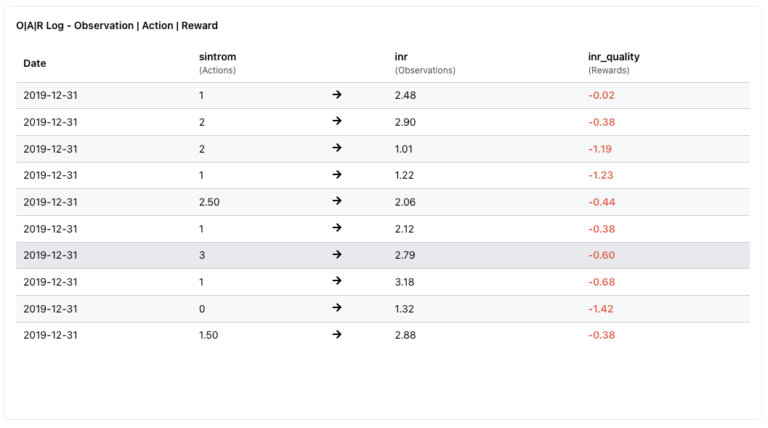Screen dimensions: 768x428
Task: Click the arrow pointing to inr 1.22
Action: pos(337,175)
